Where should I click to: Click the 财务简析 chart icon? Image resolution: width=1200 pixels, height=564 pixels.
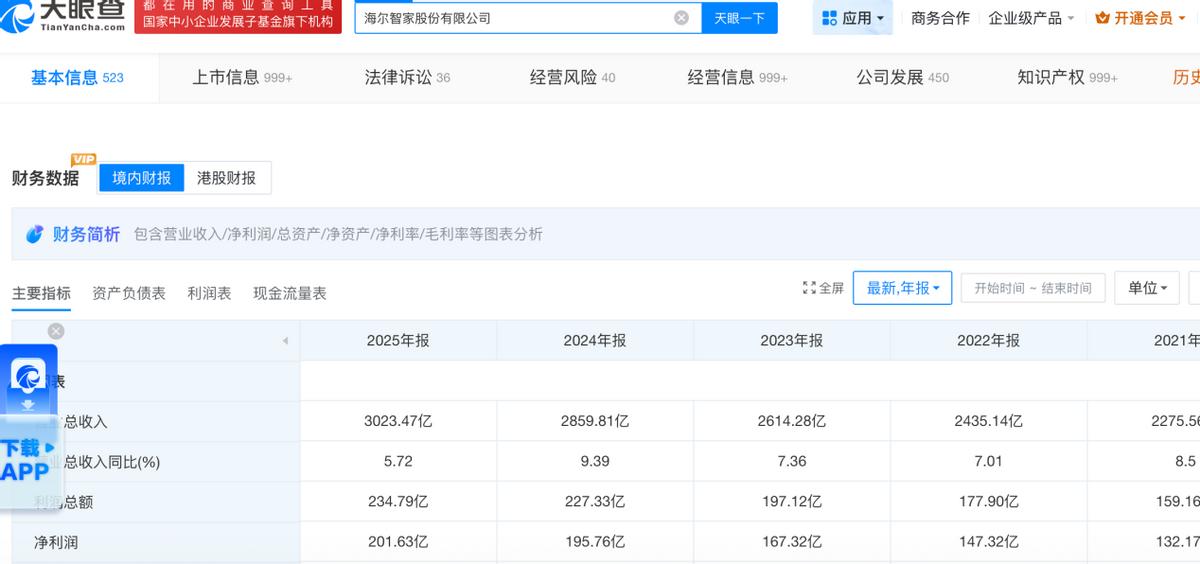pyautogui.click(x=35, y=234)
